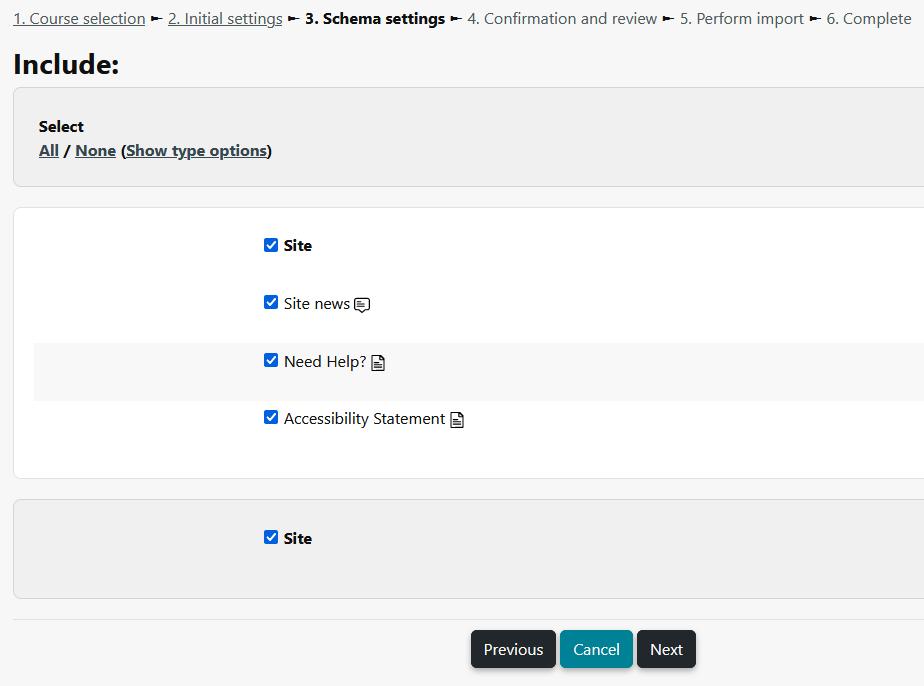Go back to the Initial settings step
Screen dimensions: 924x686
click(x=224, y=18)
